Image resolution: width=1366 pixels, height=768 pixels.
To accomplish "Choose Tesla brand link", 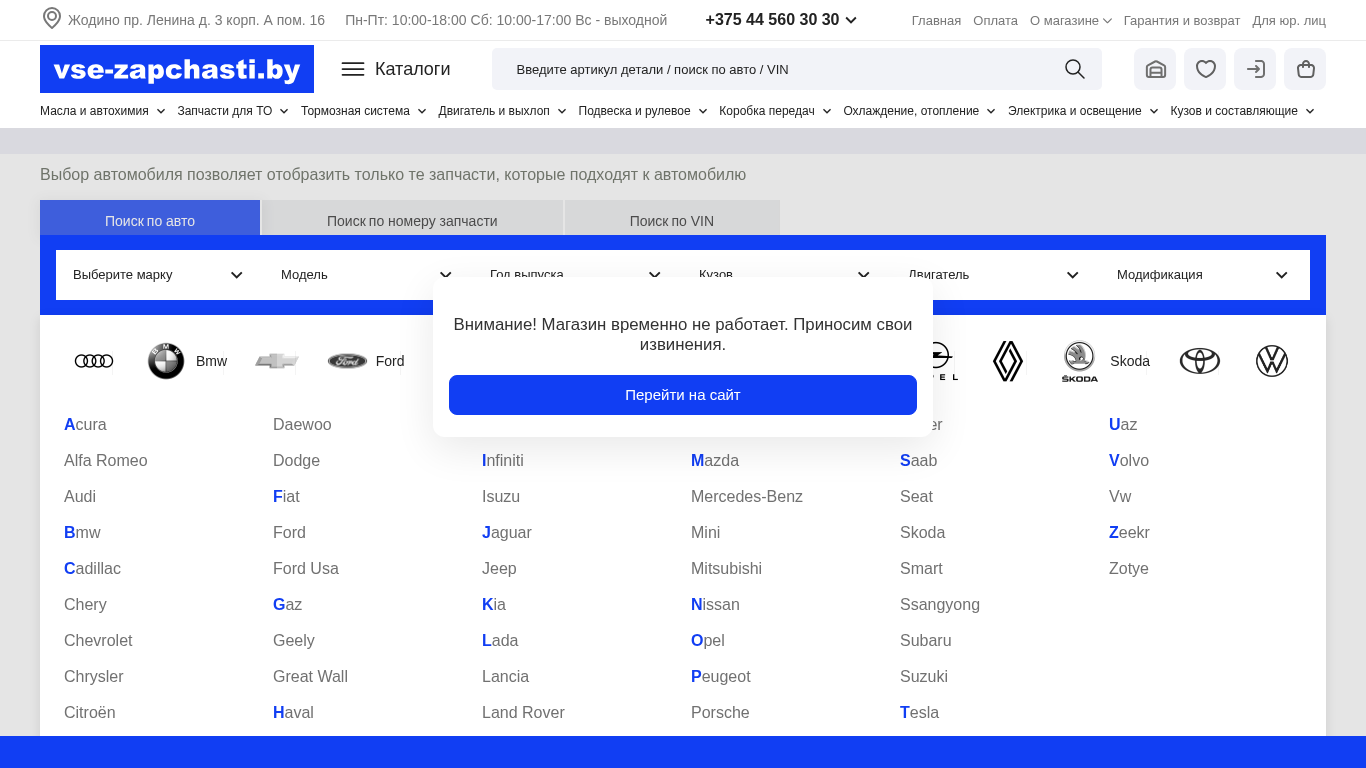I will [x=919, y=713].
